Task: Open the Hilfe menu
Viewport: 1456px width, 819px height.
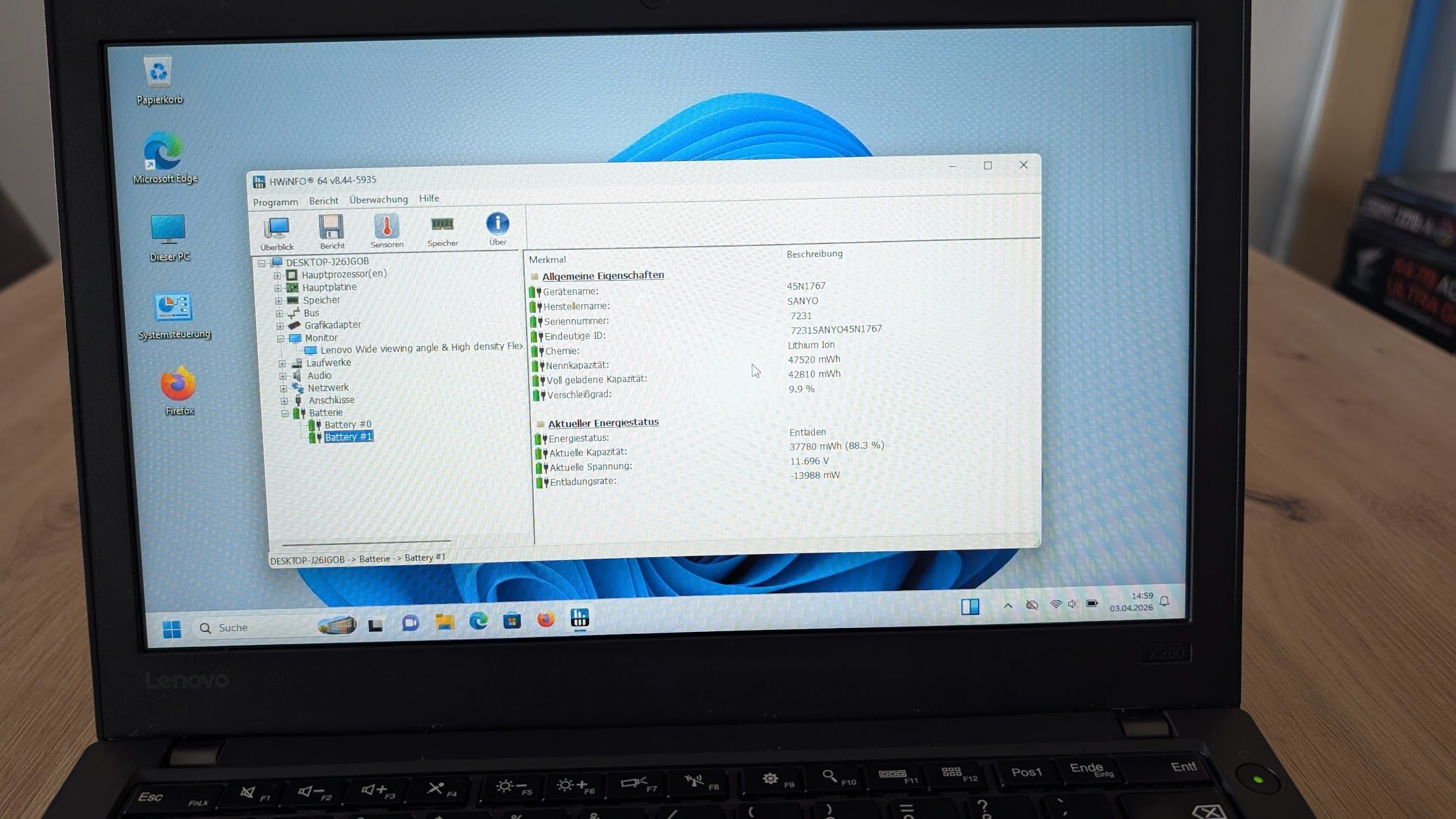Action: coord(429,198)
